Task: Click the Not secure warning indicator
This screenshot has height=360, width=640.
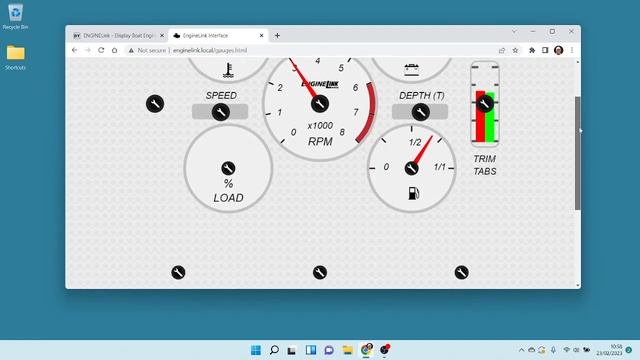Action: pyautogui.click(x=147, y=50)
